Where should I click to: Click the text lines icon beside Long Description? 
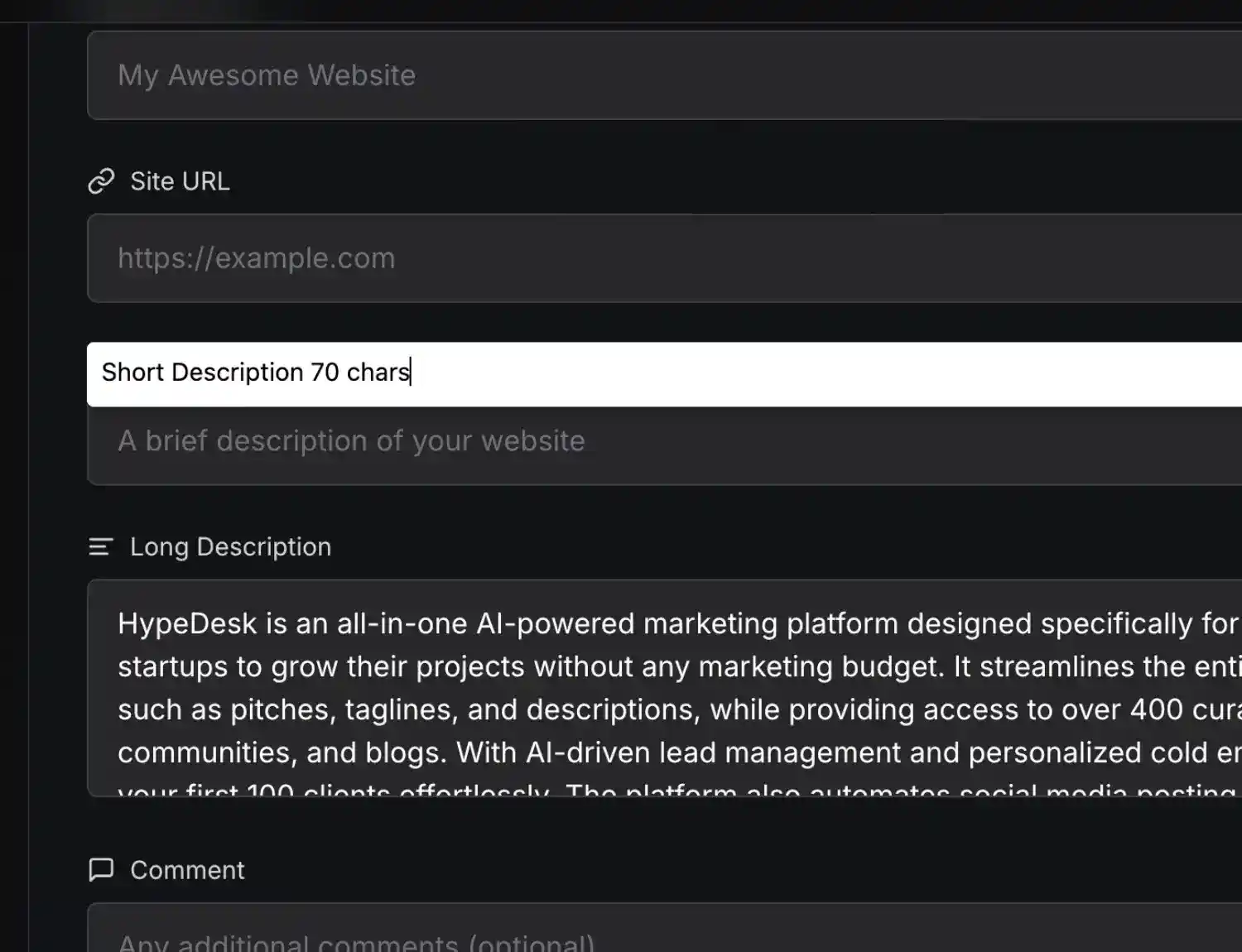pos(100,546)
